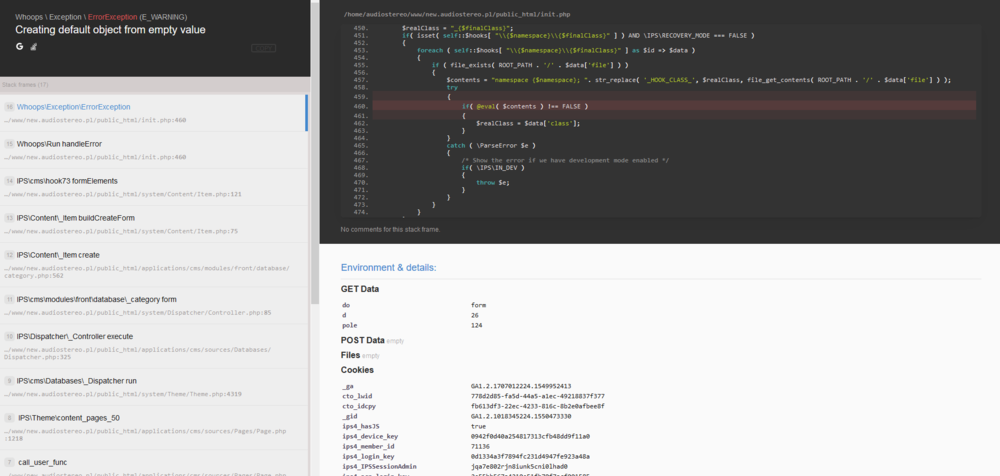Click the Cookies section heading
The width and height of the screenshot is (1000, 476).
[x=359, y=370]
